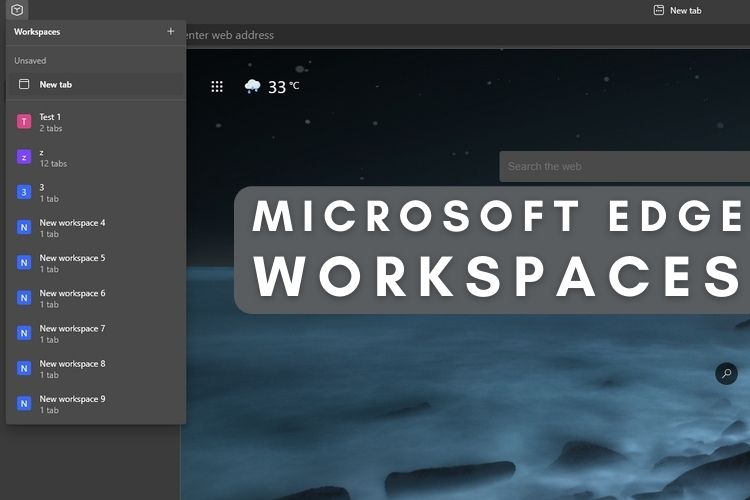Click the N icon of New workspace 8

click(24, 368)
